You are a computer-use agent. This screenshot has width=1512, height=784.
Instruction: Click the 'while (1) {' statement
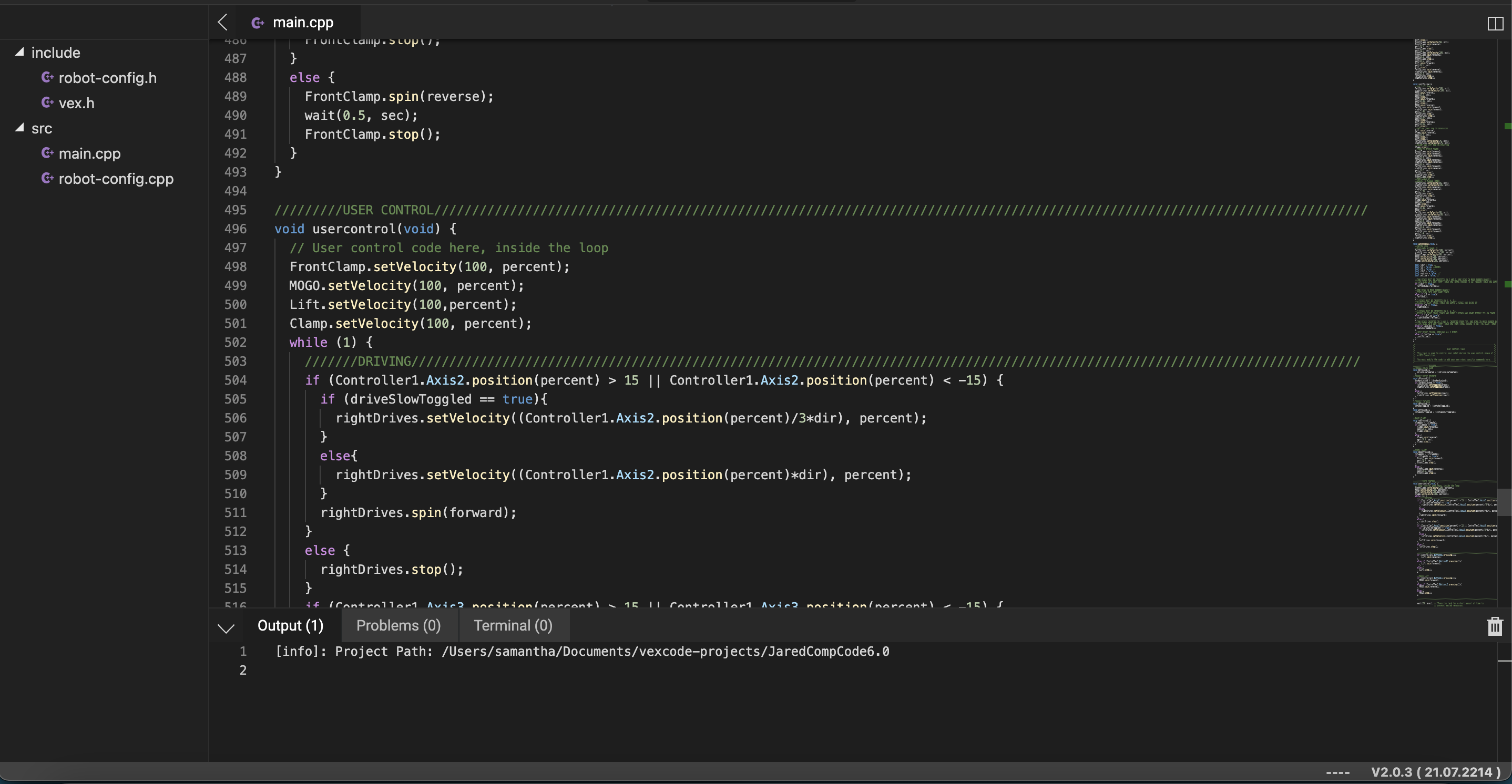(x=331, y=342)
